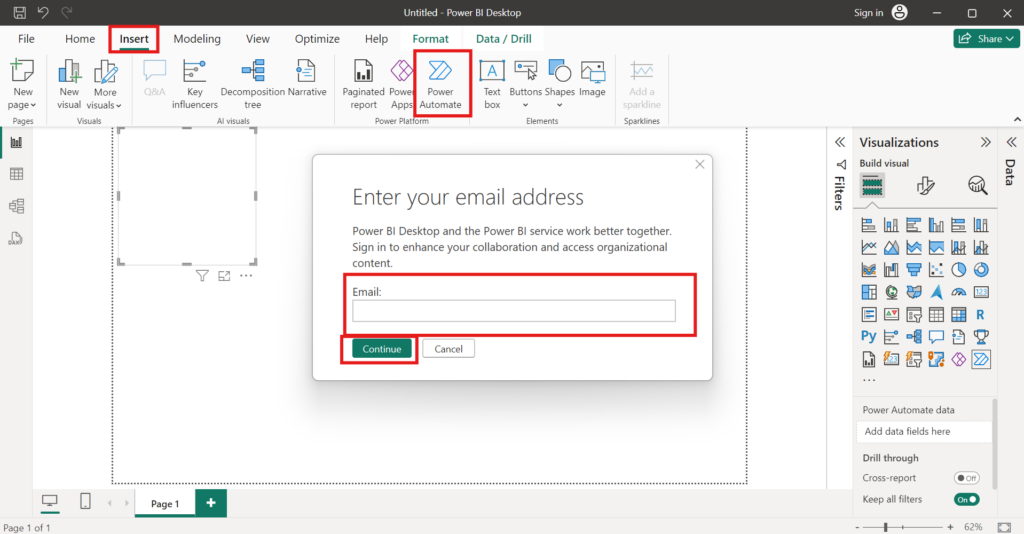The image size is (1024, 534).
Task: Save the report using the title bar icon
Action: (20, 12)
